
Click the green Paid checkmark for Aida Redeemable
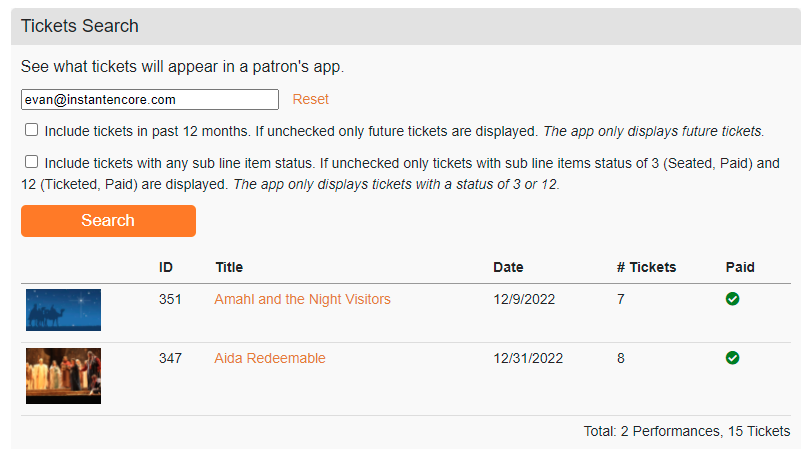(x=732, y=358)
